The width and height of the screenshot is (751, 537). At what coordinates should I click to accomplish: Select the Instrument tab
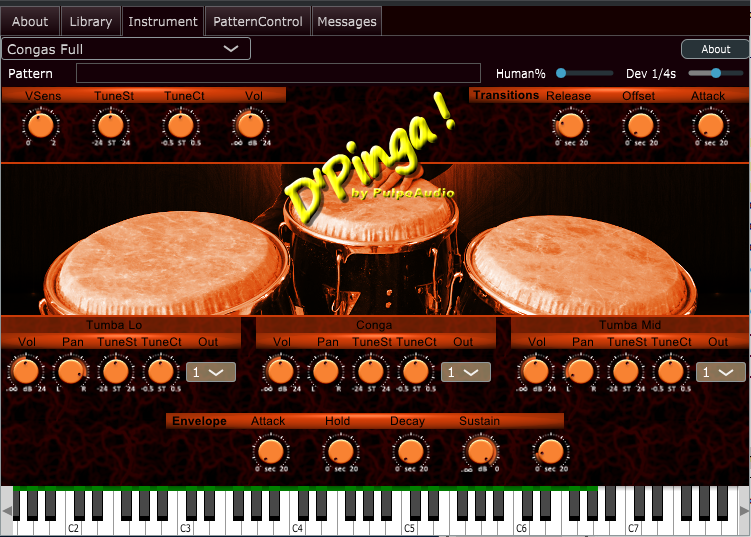[163, 22]
